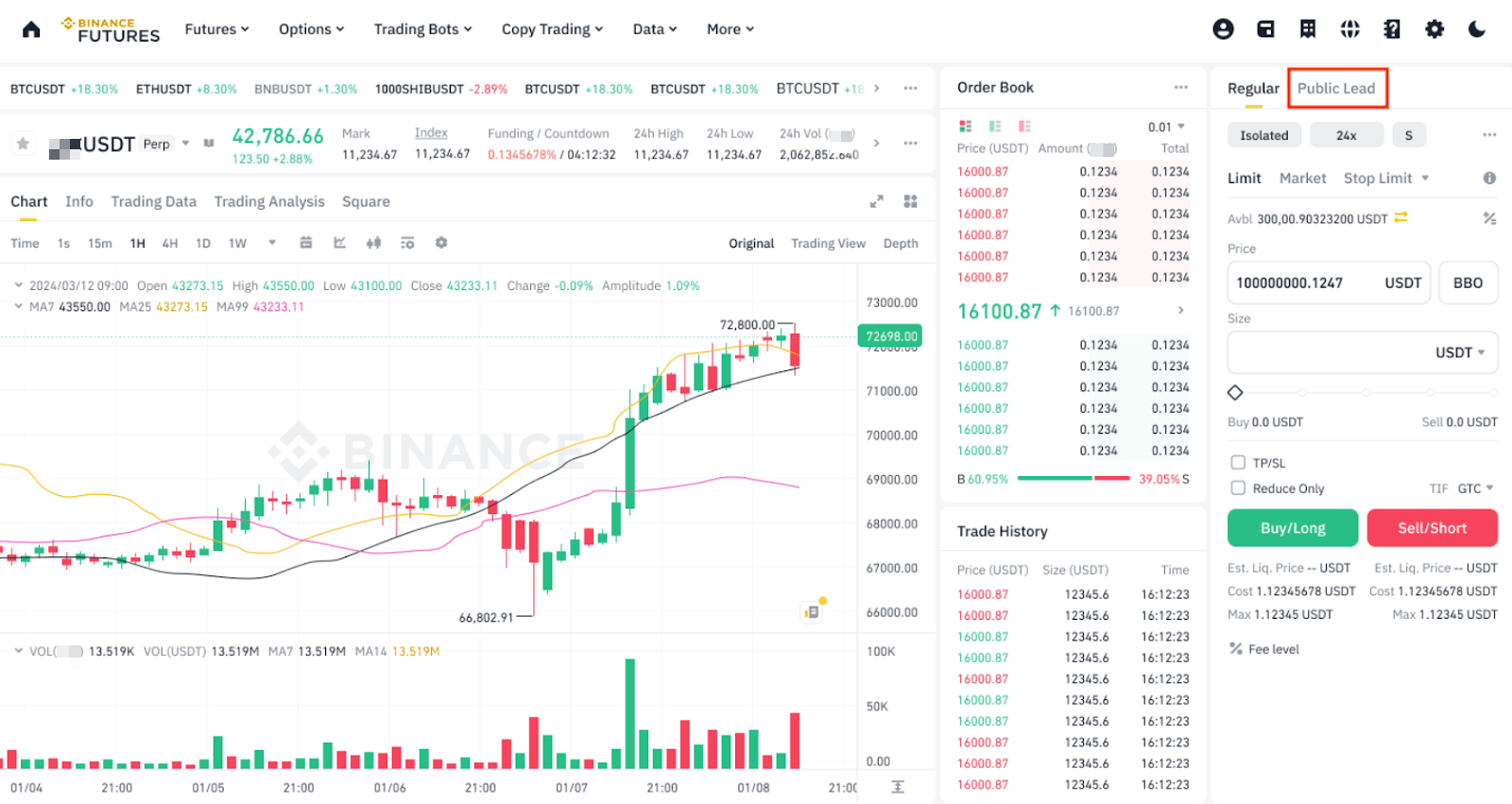This screenshot has width=1512, height=804.
Task: Open the technical indicators chart icon
Action: [x=340, y=243]
